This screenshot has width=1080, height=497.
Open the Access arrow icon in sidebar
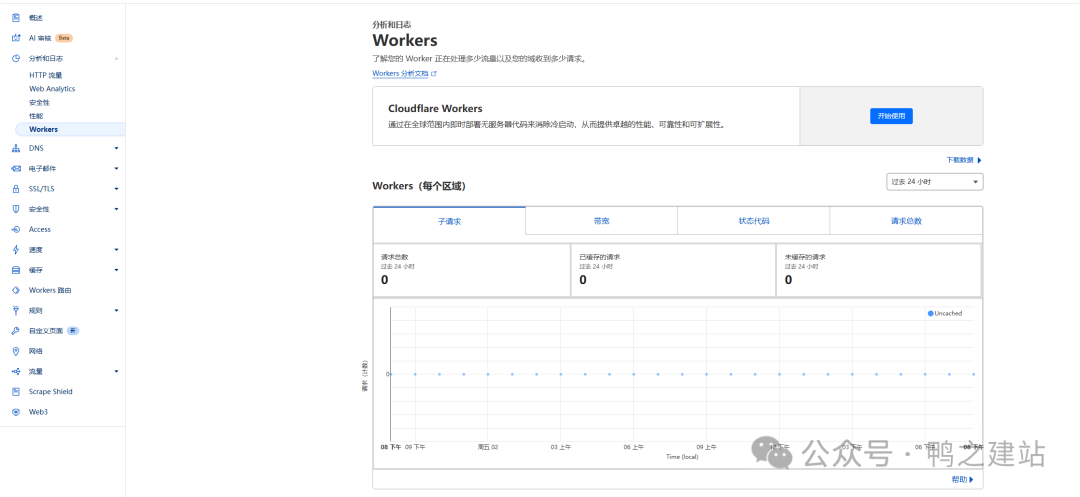click(16, 229)
